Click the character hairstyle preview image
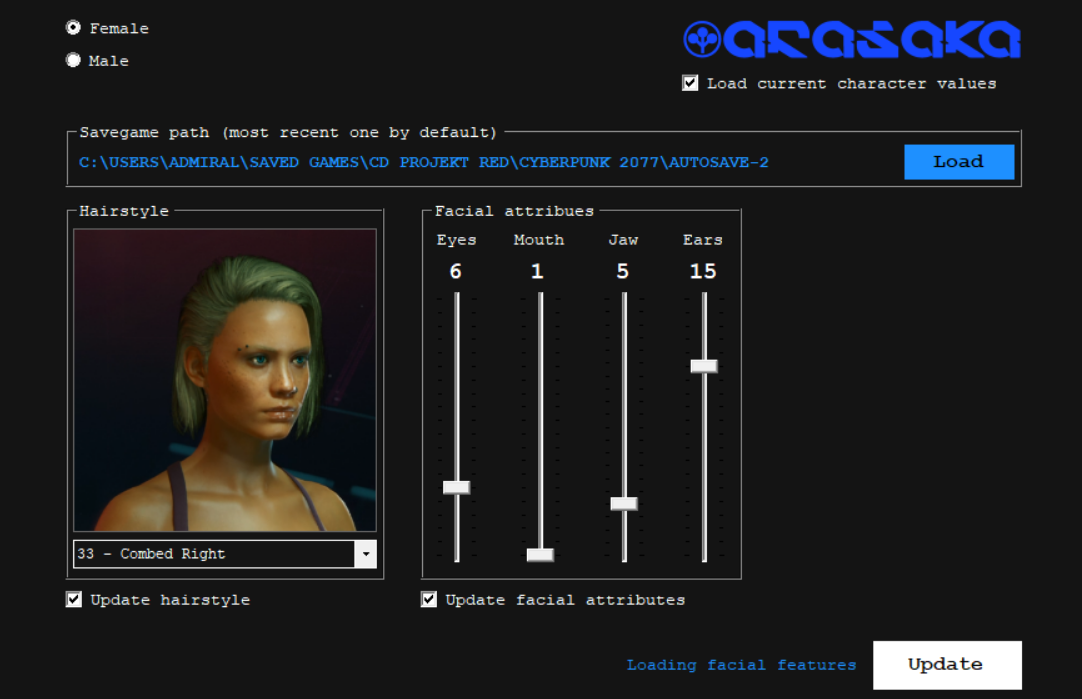1082x699 pixels. tap(225, 380)
